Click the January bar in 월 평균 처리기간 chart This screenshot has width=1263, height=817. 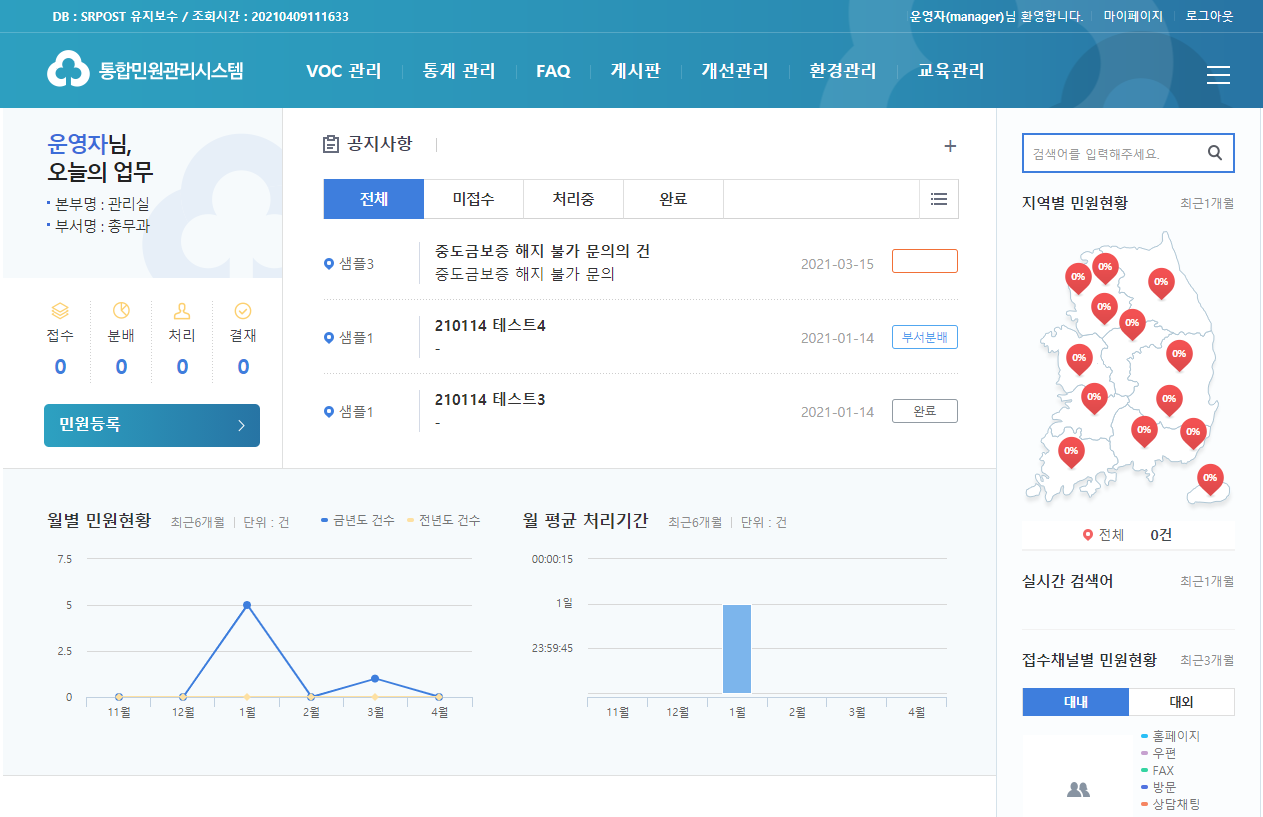[x=737, y=648]
